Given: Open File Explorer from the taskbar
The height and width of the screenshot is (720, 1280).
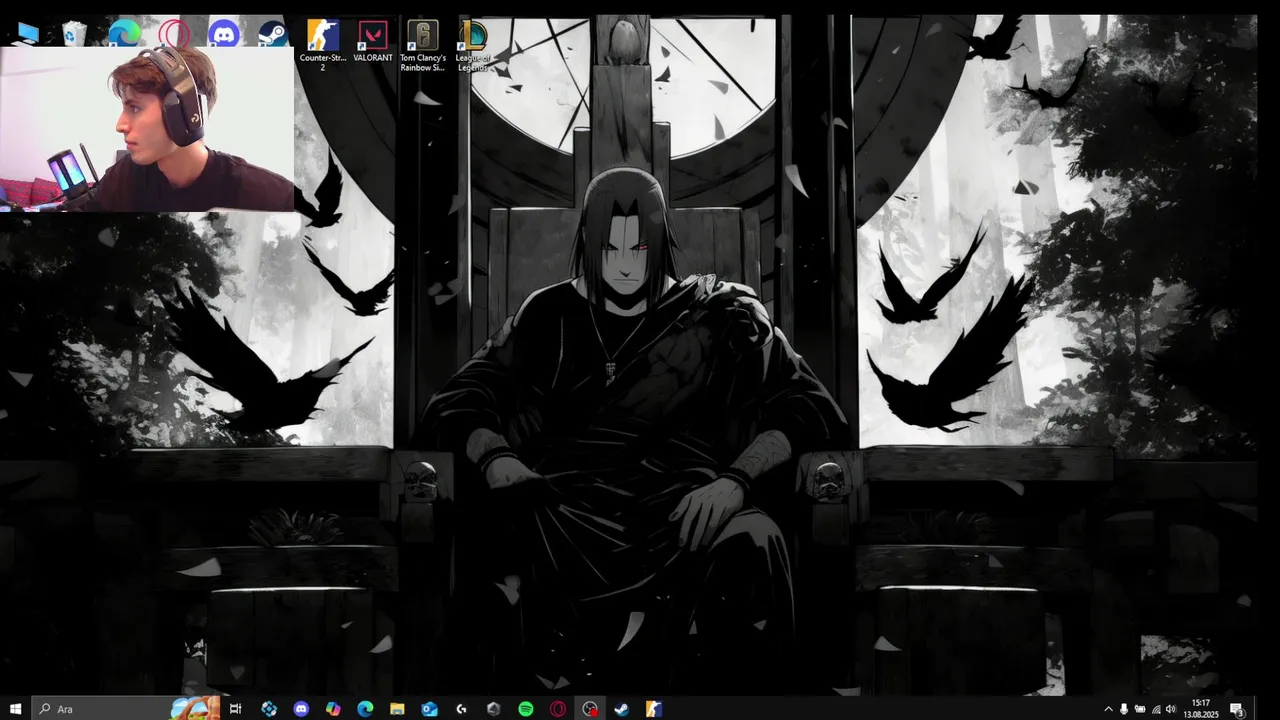Looking at the screenshot, I should tap(397, 709).
